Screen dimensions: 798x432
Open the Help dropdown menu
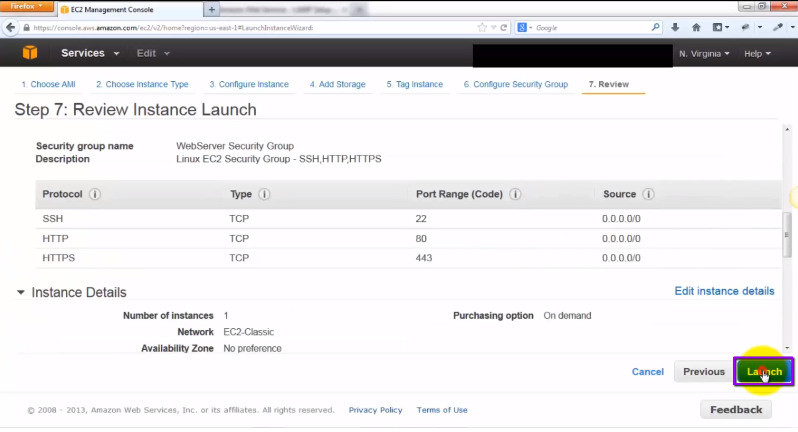point(757,53)
